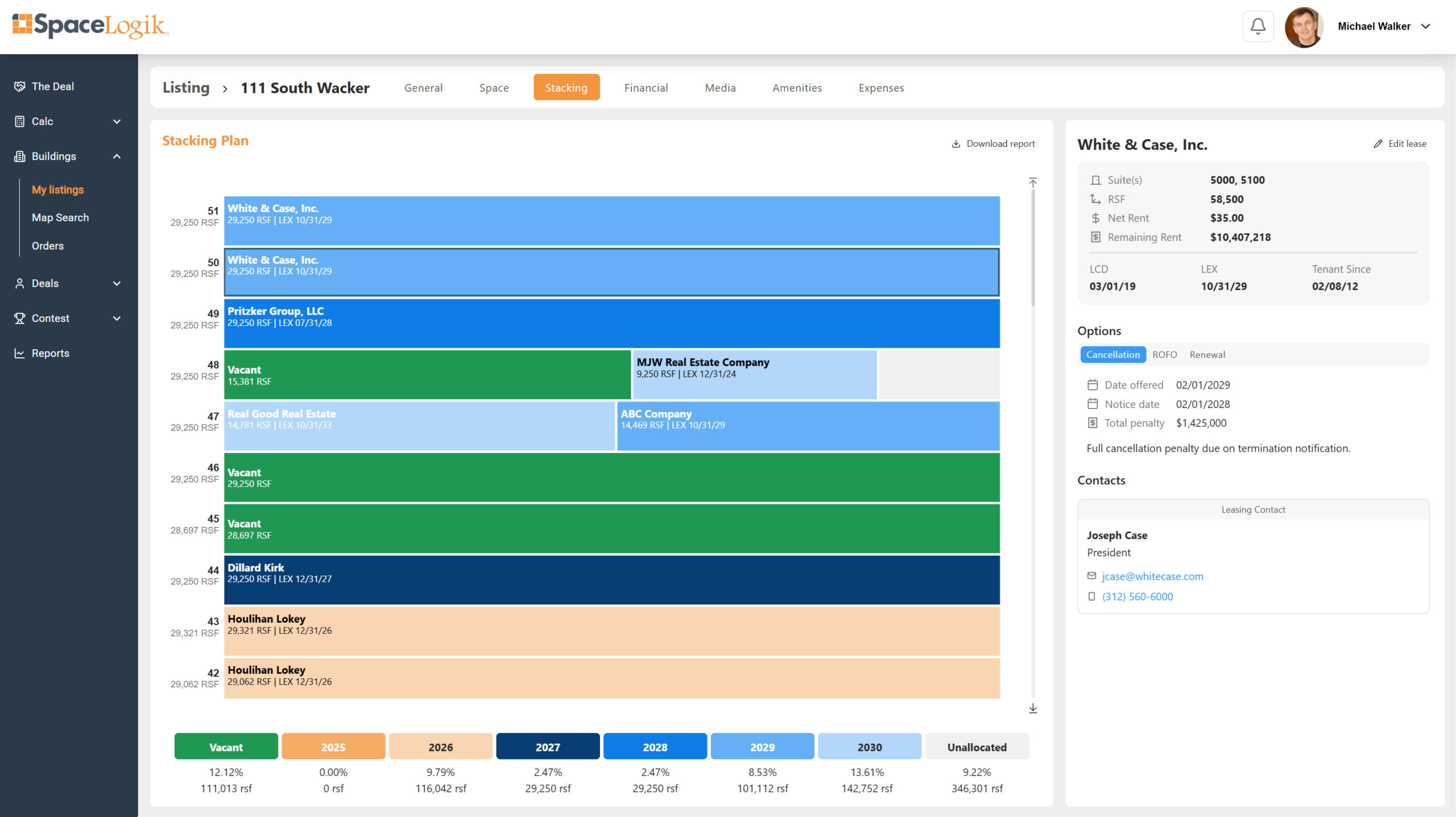Image resolution: width=1456 pixels, height=817 pixels.
Task: Click the jcase@whitecase.com email link
Action: point(1152,576)
